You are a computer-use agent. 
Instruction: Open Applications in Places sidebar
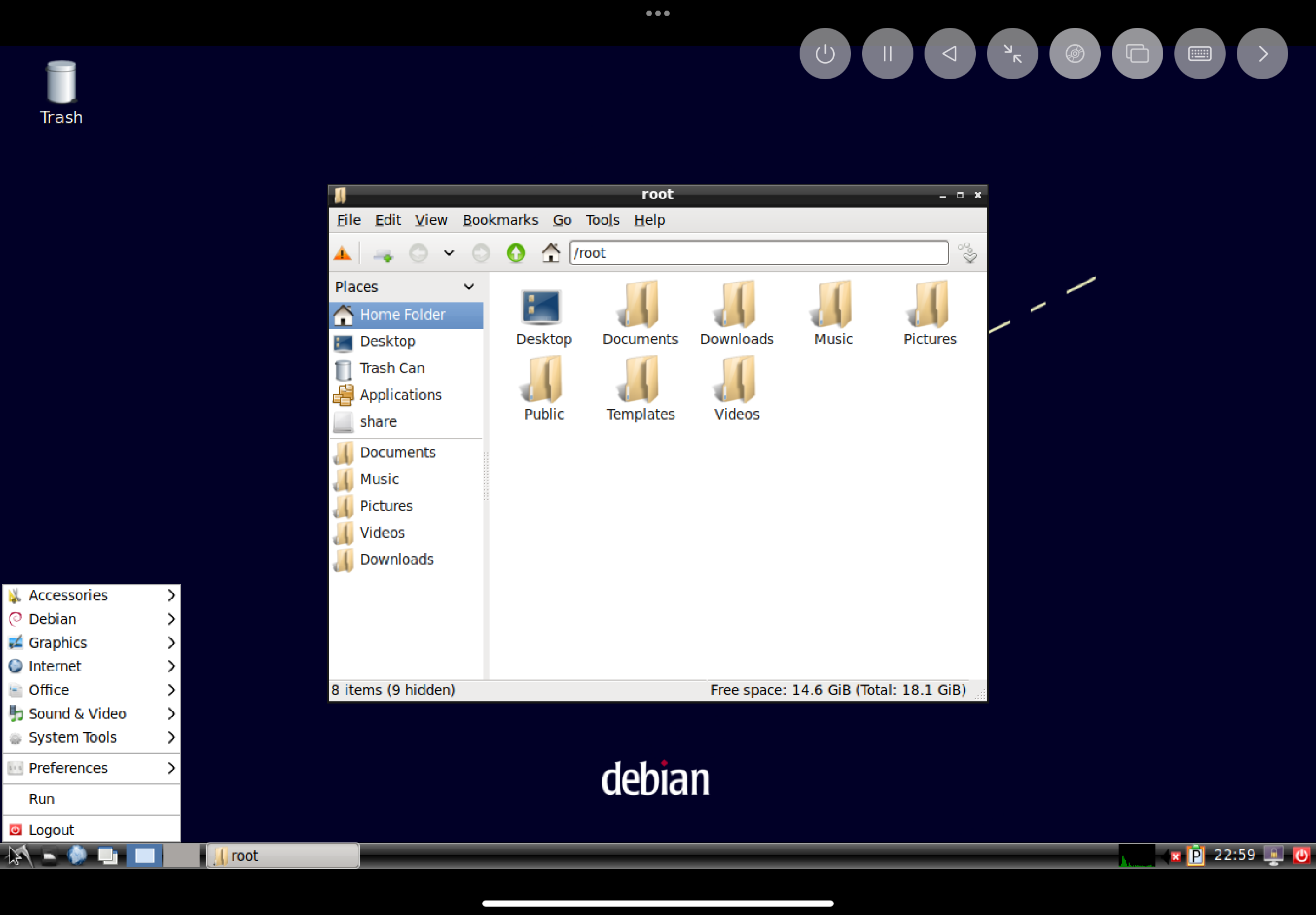[407, 395]
